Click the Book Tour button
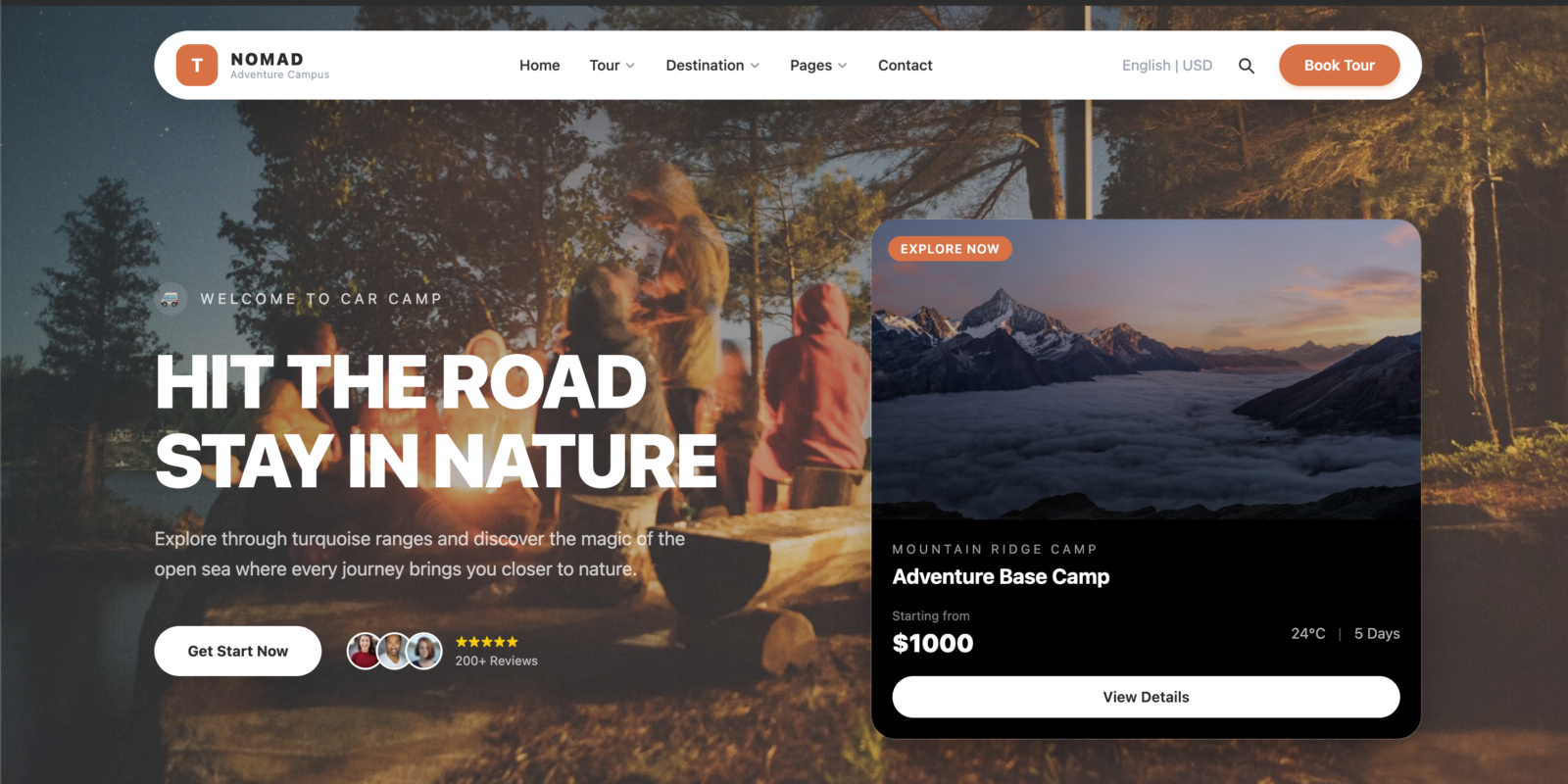 (1340, 66)
